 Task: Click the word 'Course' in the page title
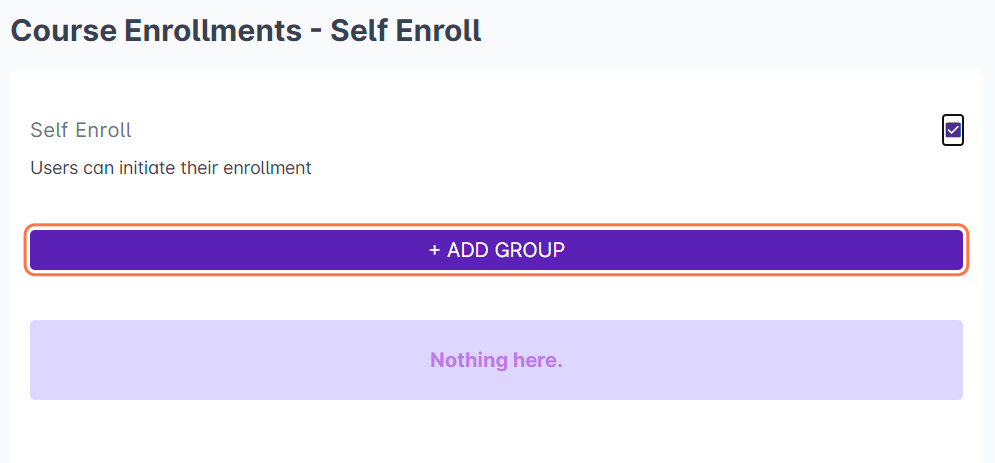pyautogui.click(x=62, y=30)
